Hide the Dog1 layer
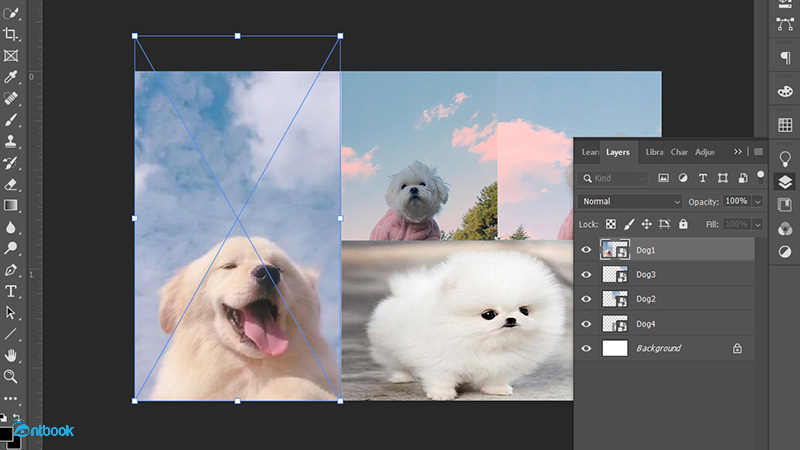 point(586,250)
